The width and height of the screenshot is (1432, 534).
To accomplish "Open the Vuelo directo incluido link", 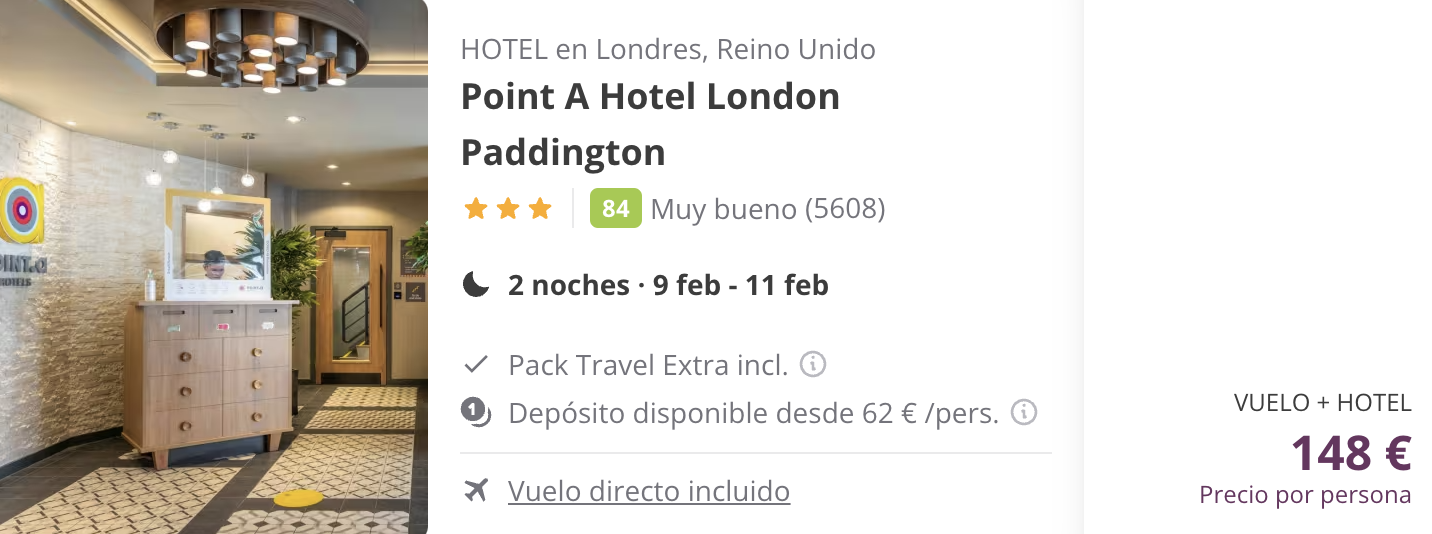I will click(649, 491).
